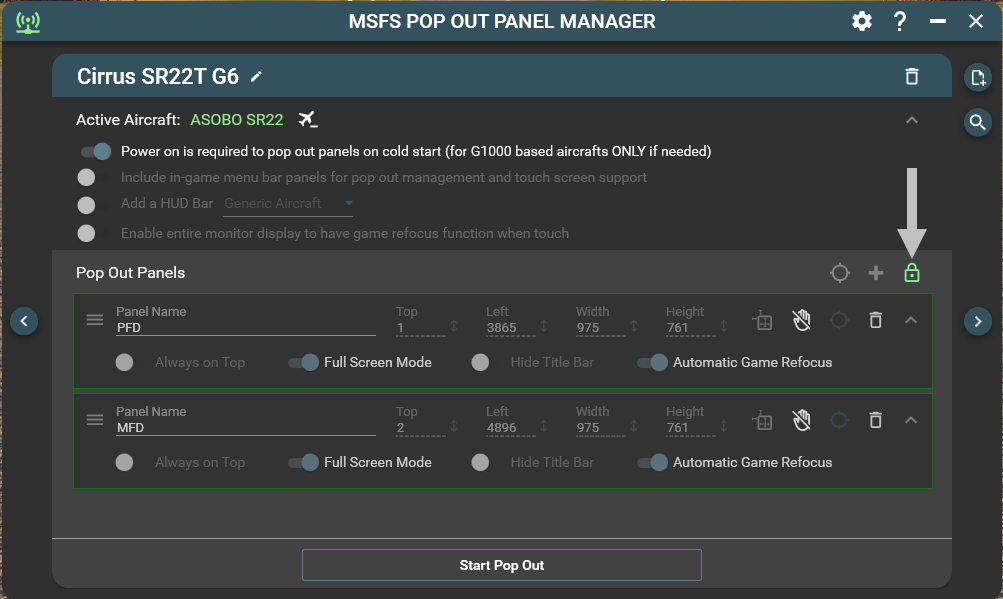
Task: Enable Add a HUD Bar toggle
Action: pyautogui.click(x=87, y=204)
